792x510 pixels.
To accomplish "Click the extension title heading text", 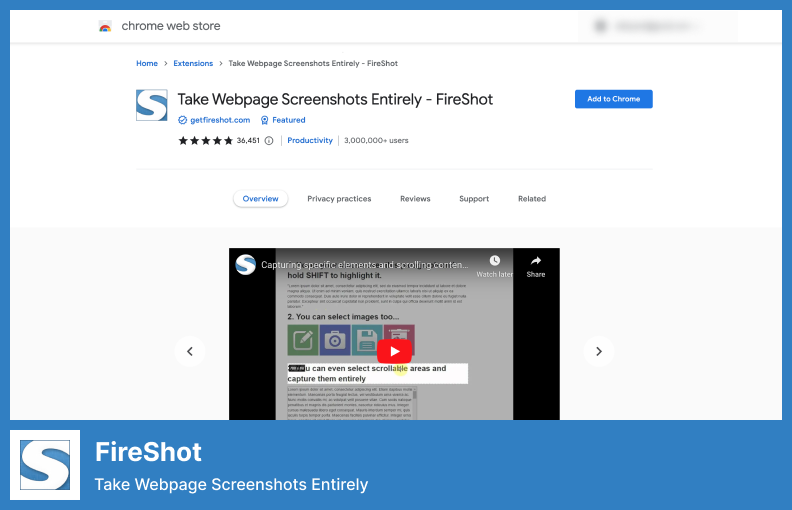I will [x=335, y=99].
